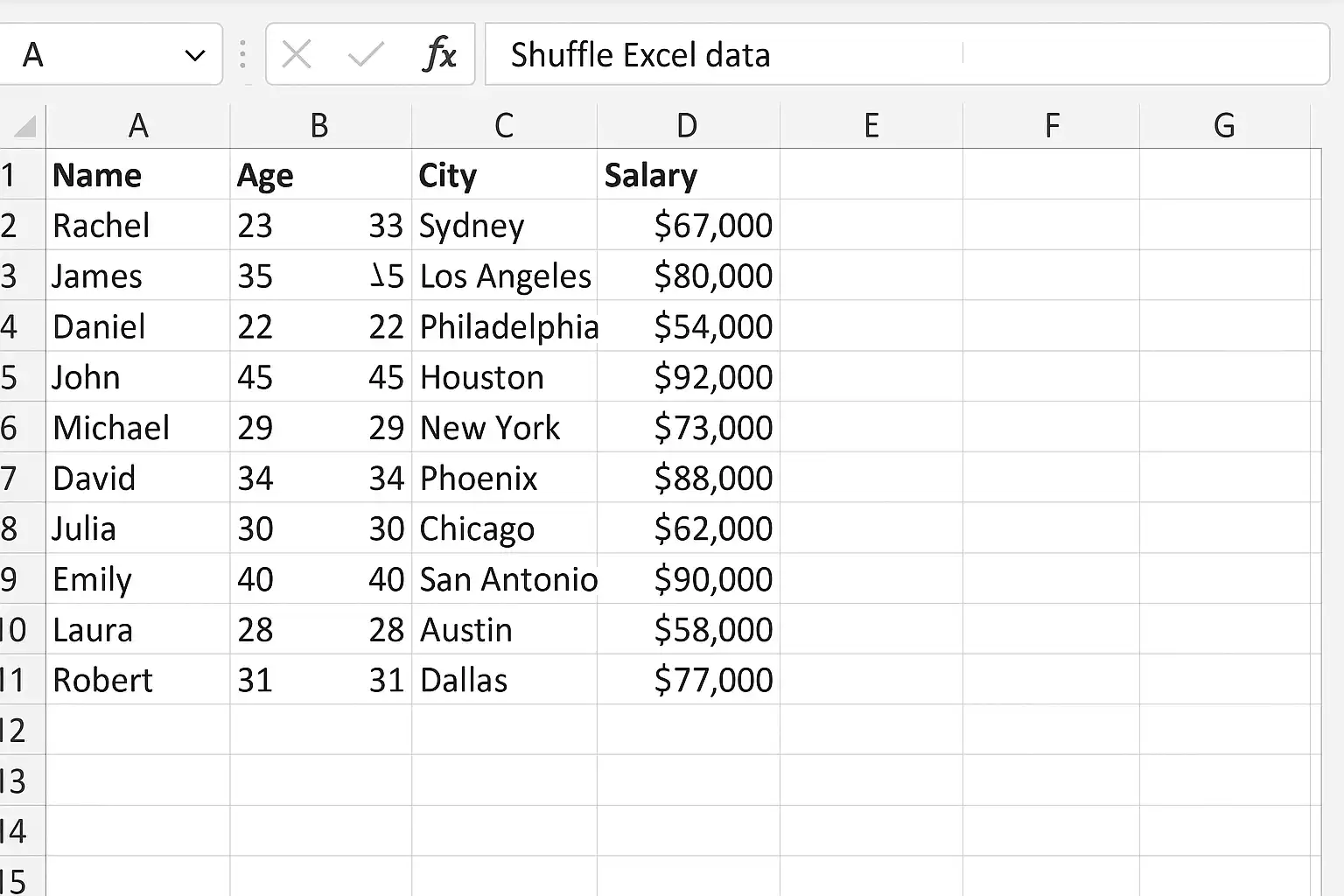Click the Enter checkmark formula icon

(365, 55)
